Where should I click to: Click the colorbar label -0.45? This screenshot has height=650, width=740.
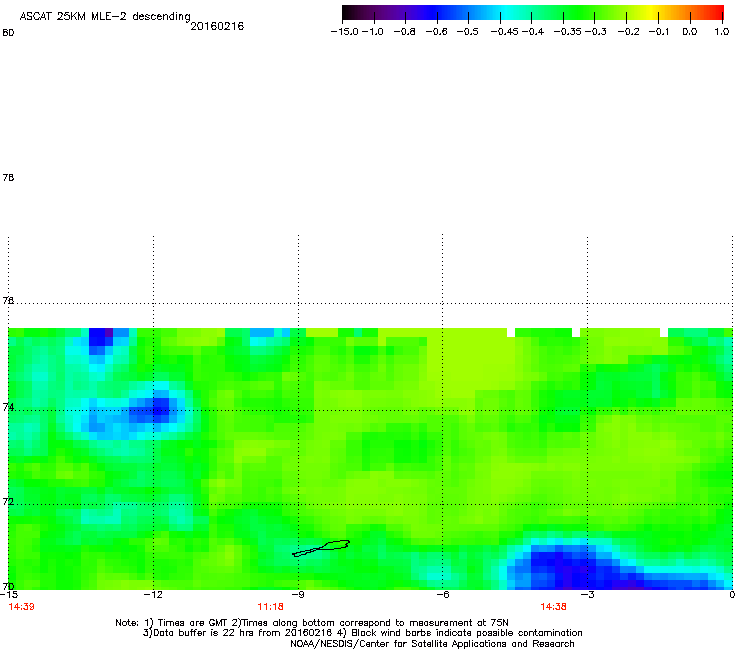tap(505, 32)
